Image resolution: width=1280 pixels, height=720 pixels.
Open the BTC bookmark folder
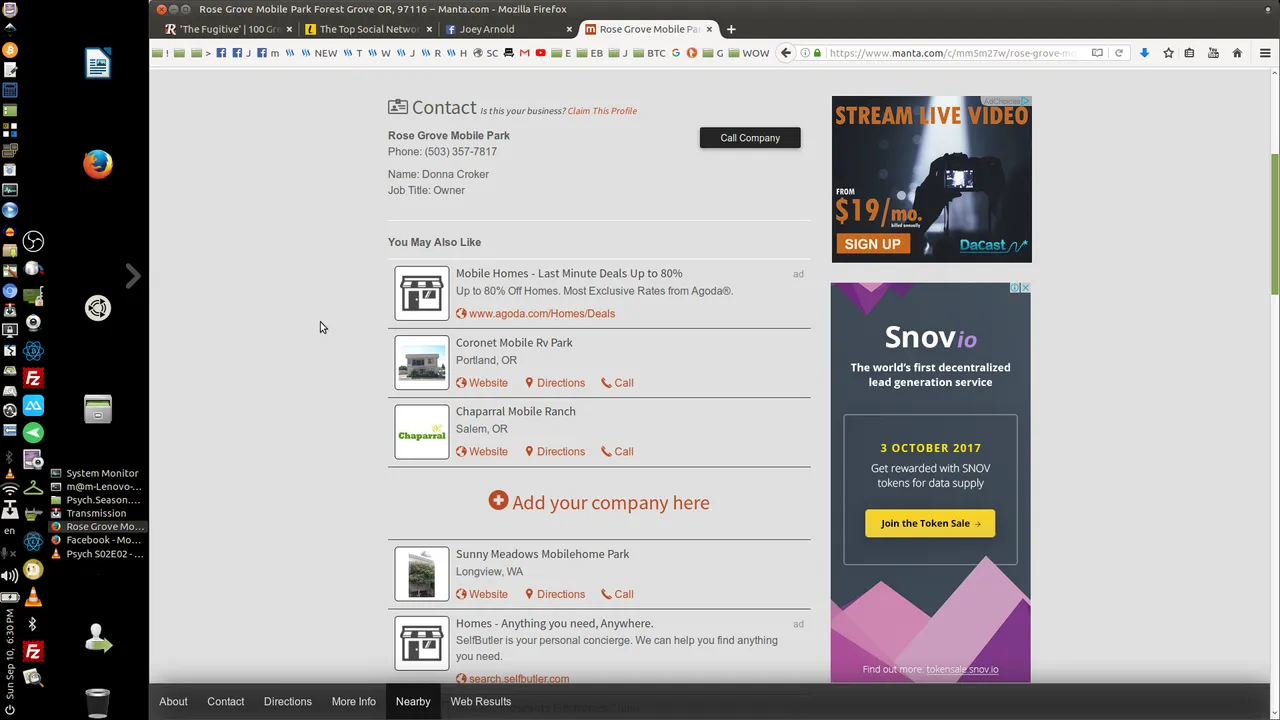coord(650,53)
